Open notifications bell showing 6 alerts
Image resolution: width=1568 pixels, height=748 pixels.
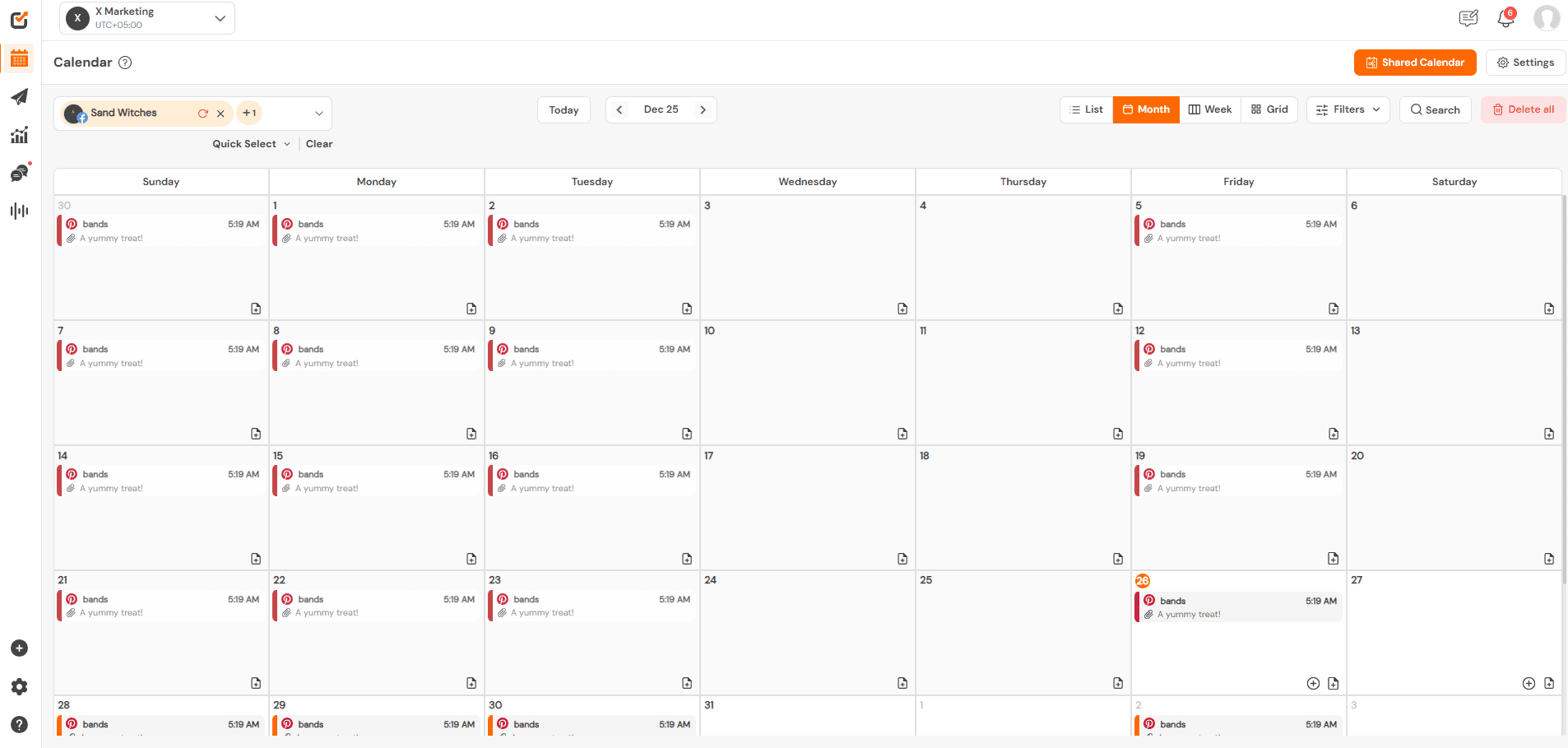1505,18
